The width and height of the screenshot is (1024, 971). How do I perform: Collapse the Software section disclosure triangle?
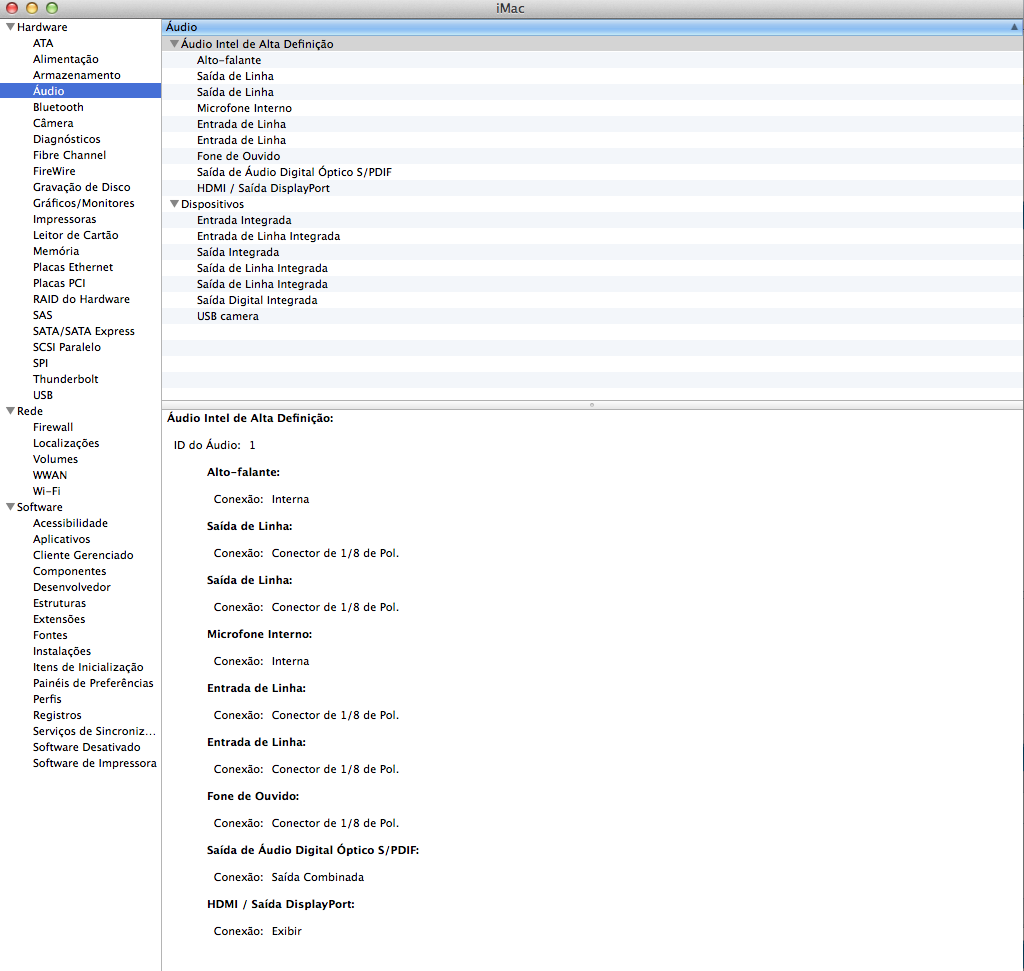click(10, 507)
